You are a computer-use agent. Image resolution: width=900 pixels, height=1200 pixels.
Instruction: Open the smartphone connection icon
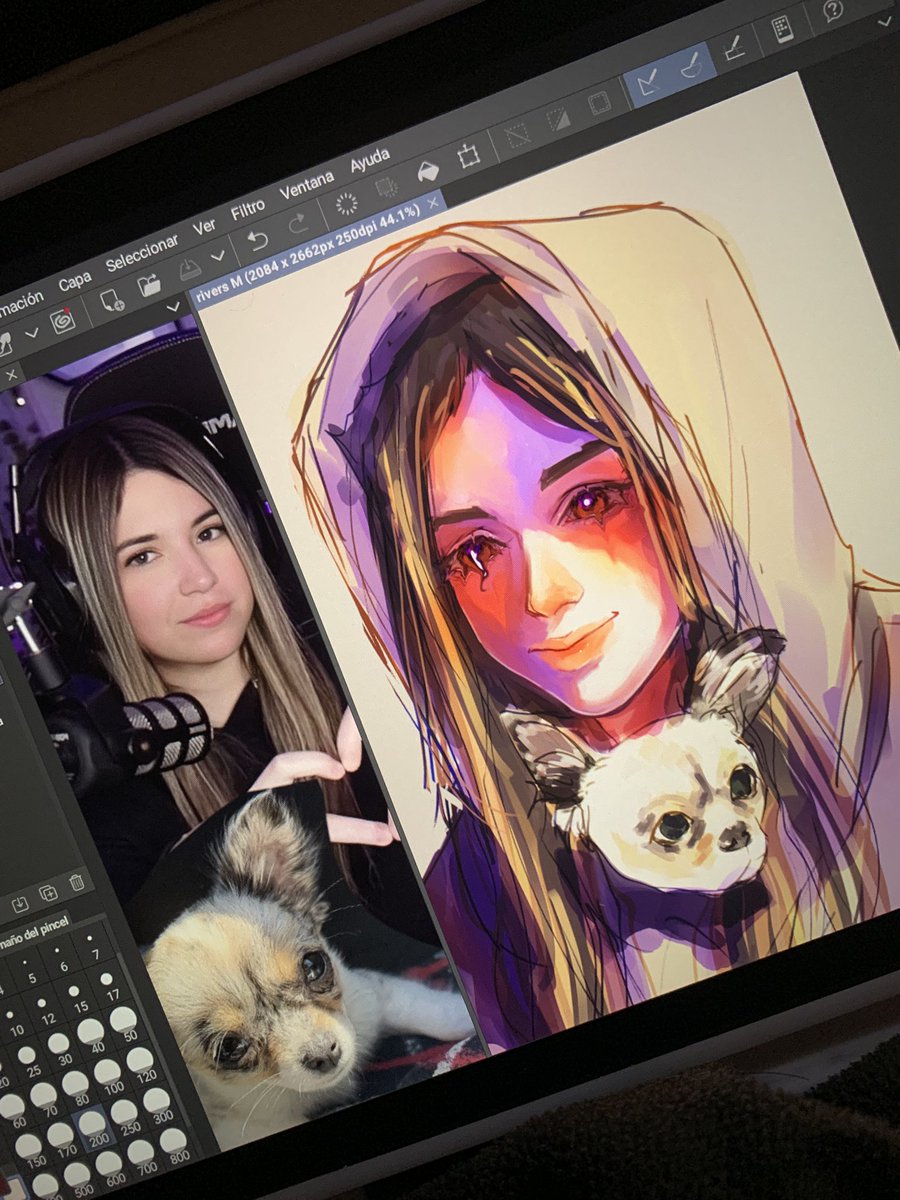[782, 29]
